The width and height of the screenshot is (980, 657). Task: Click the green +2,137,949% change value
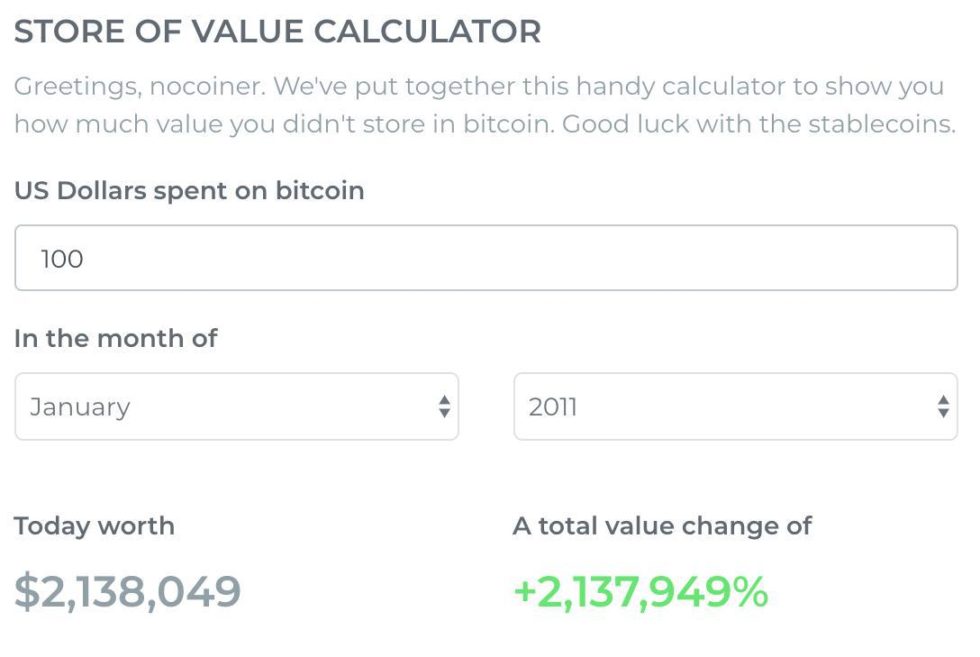[x=641, y=592]
